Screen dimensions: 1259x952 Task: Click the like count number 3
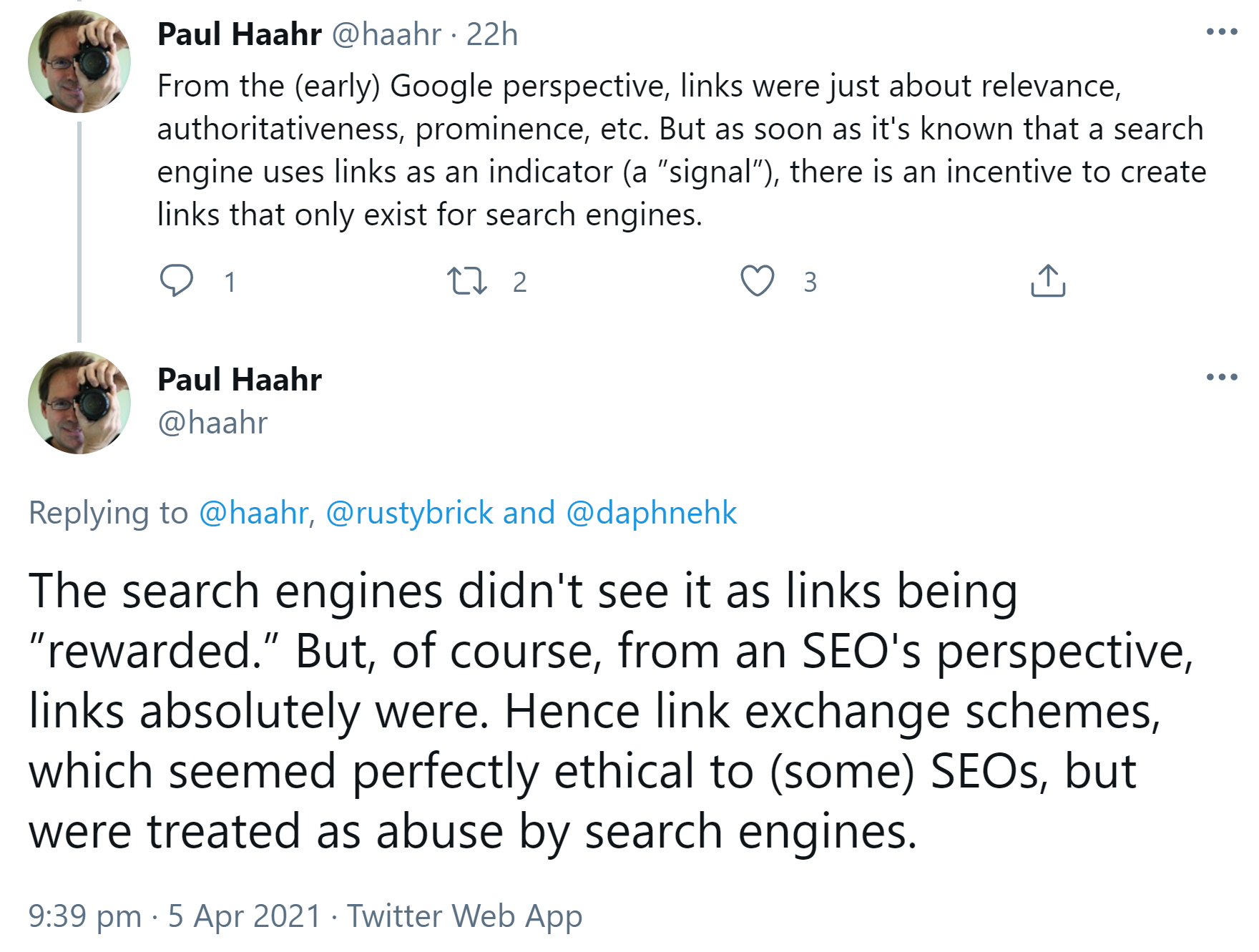pyautogui.click(x=810, y=282)
